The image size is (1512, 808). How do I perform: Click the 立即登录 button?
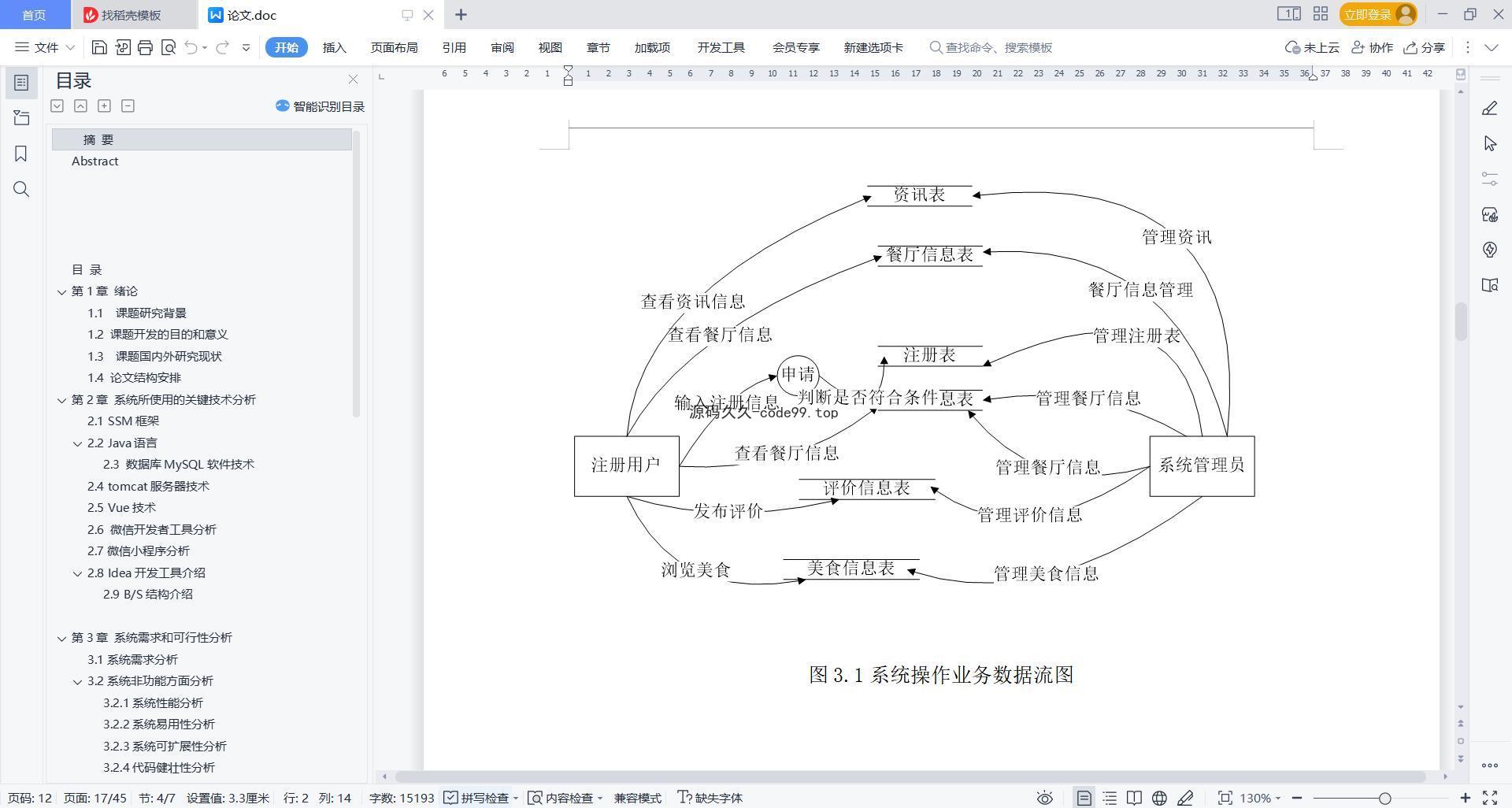[x=1378, y=14]
